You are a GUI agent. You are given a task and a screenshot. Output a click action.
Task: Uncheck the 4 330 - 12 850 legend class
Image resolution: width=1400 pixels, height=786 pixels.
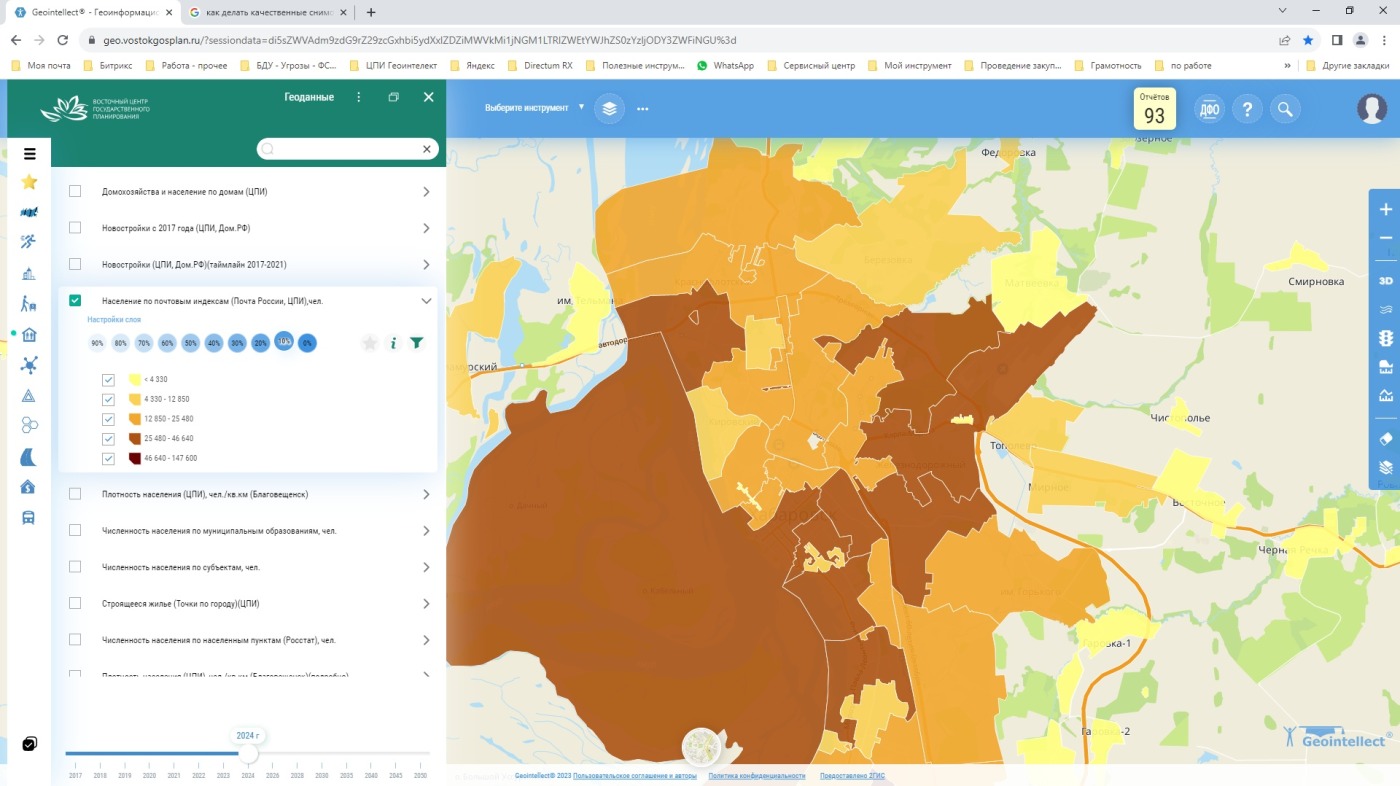[x=109, y=399]
